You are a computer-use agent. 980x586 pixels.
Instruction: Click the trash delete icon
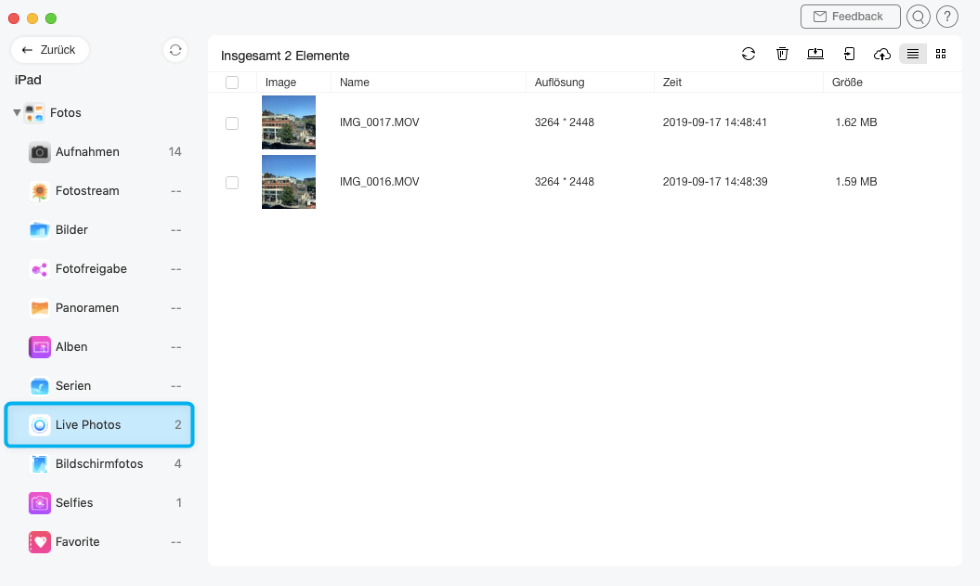[x=782, y=54]
